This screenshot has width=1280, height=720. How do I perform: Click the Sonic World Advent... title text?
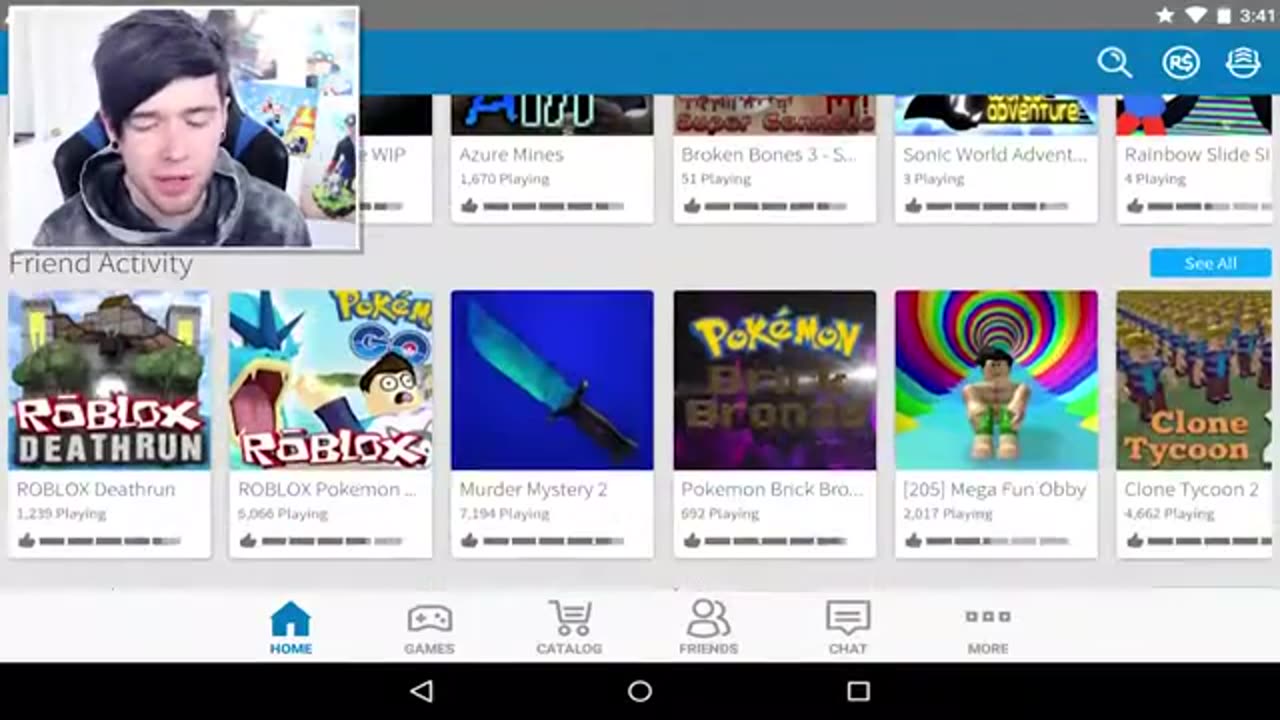pos(994,154)
